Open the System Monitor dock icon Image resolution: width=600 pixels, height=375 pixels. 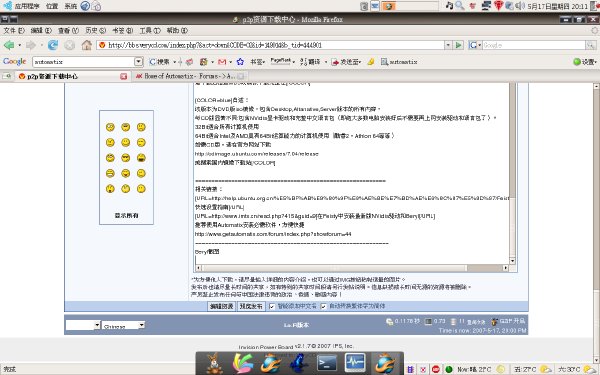[355, 363]
